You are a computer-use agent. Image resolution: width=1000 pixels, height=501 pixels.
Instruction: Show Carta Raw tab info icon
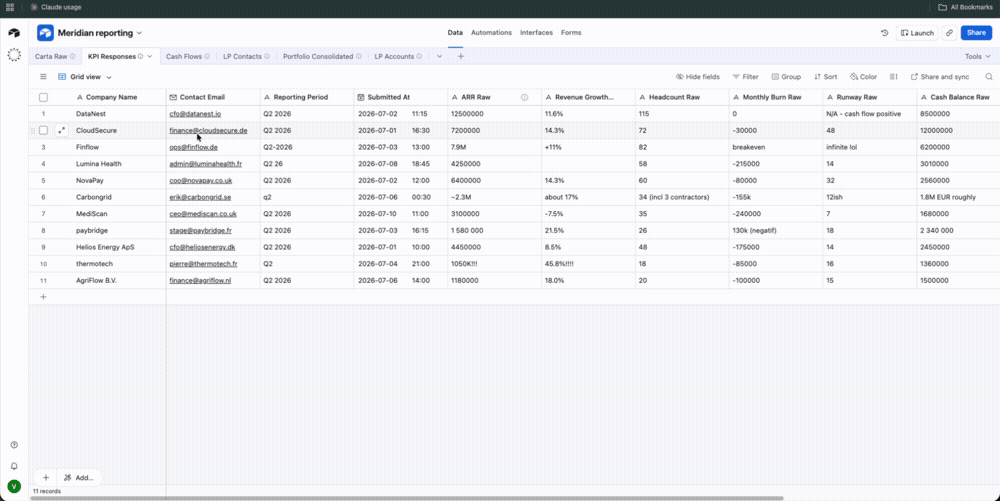point(72,56)
